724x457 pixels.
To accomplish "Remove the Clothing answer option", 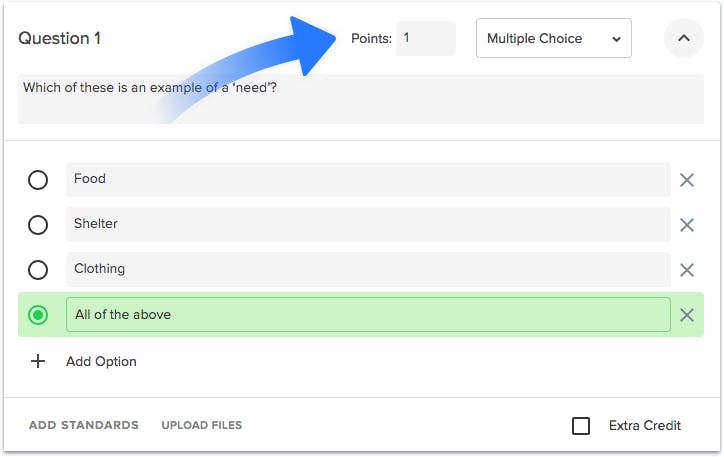I will coord(687,270).
